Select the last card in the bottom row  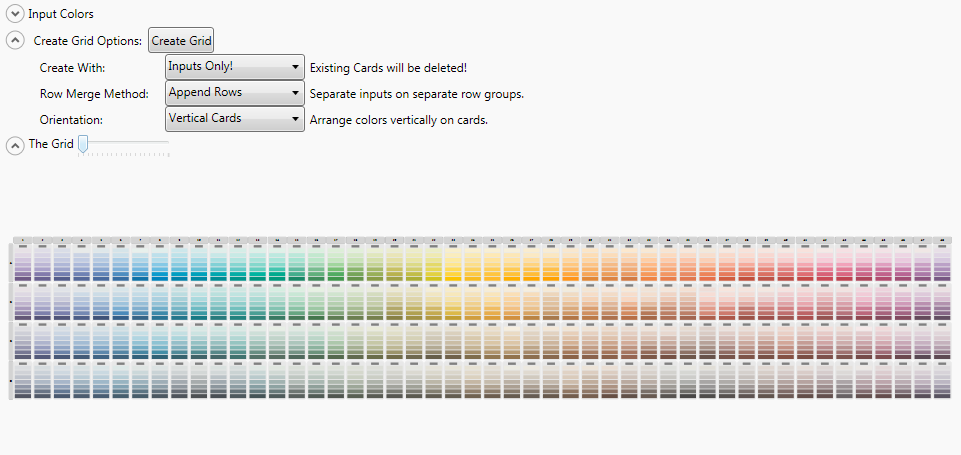click(x=942, y=380)
